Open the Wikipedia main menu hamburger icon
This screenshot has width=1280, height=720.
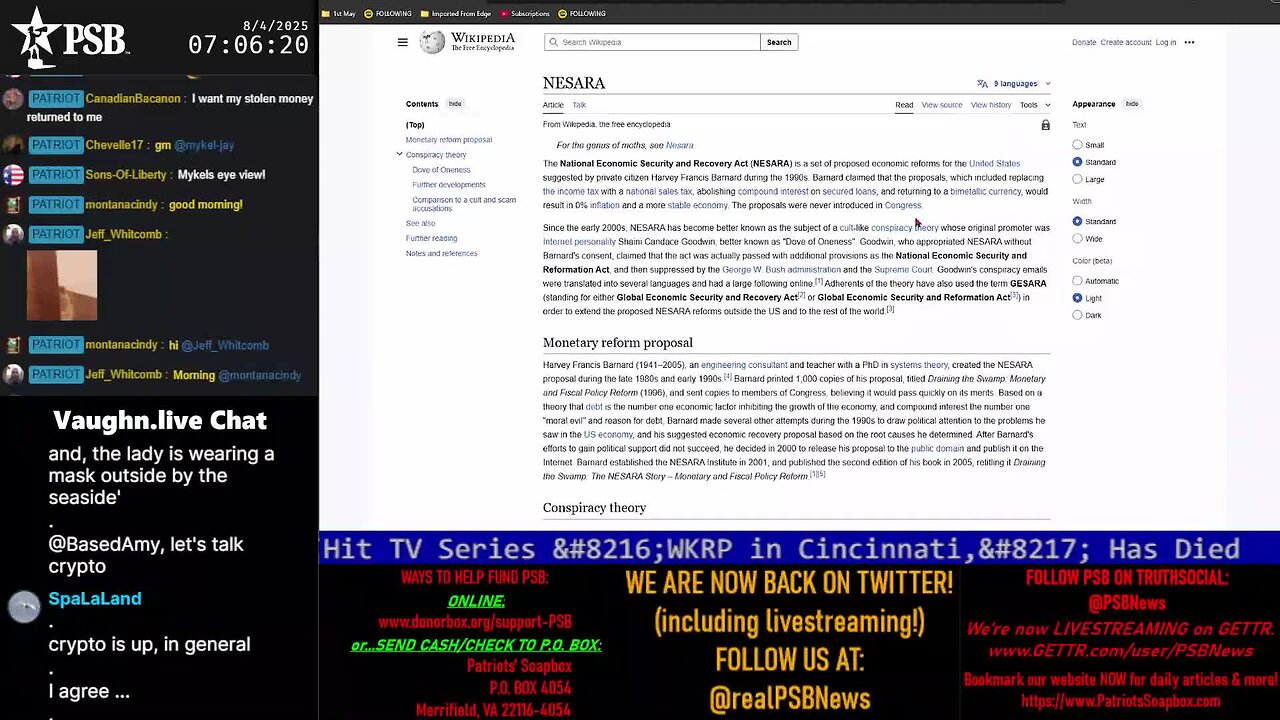pyautogui.click(x=402, y=42)
